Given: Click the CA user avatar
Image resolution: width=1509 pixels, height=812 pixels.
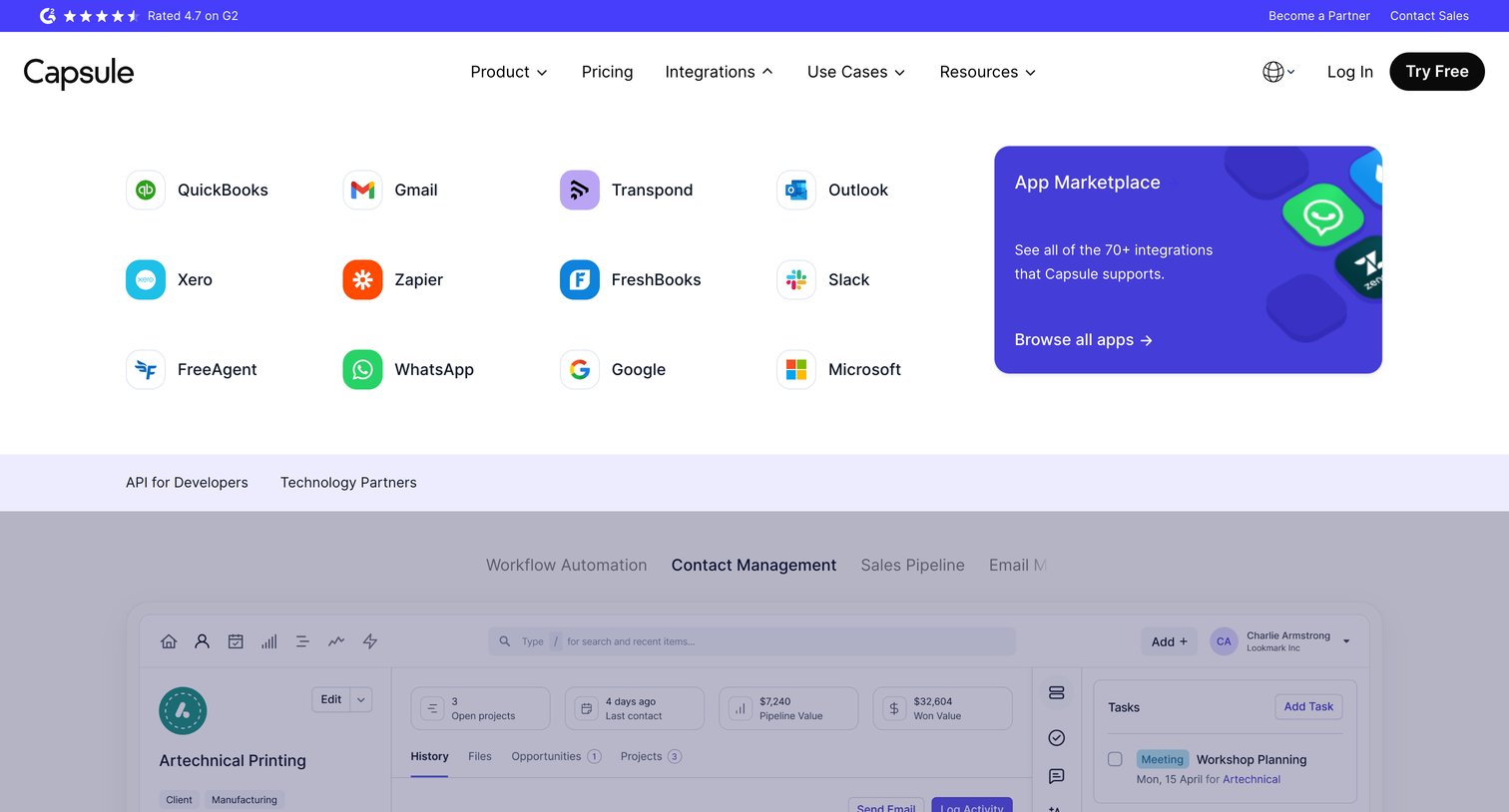Looking at the screenshot, I should 1224,641.
